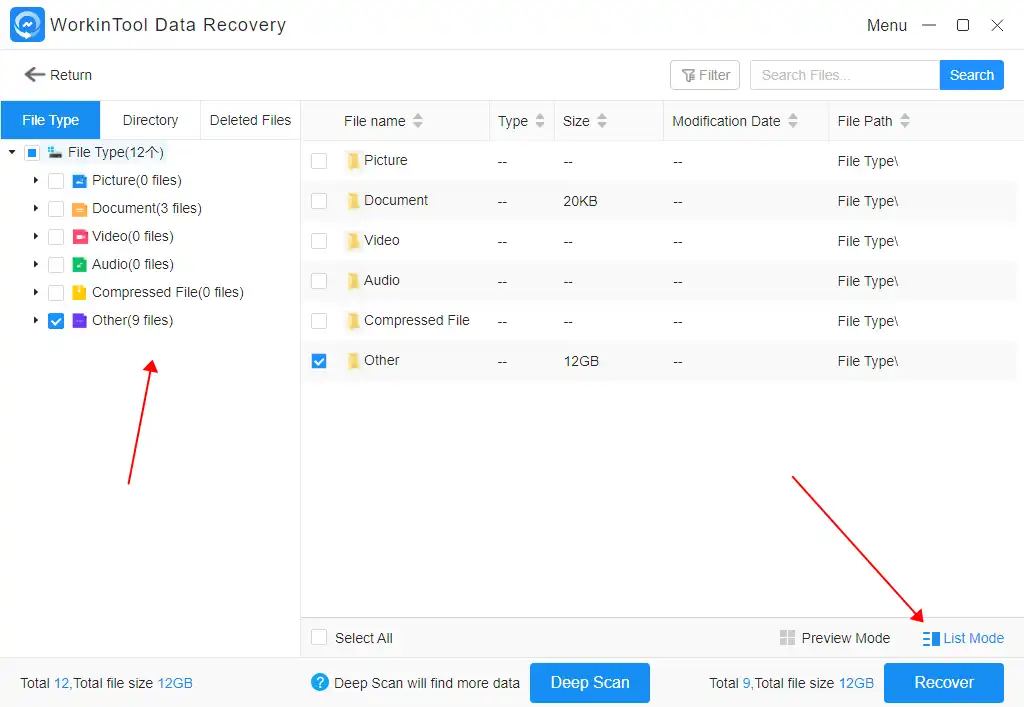Click the orange Document category icon
The height and width of the screenshot is (707, 1024).
tap(79, 209)
